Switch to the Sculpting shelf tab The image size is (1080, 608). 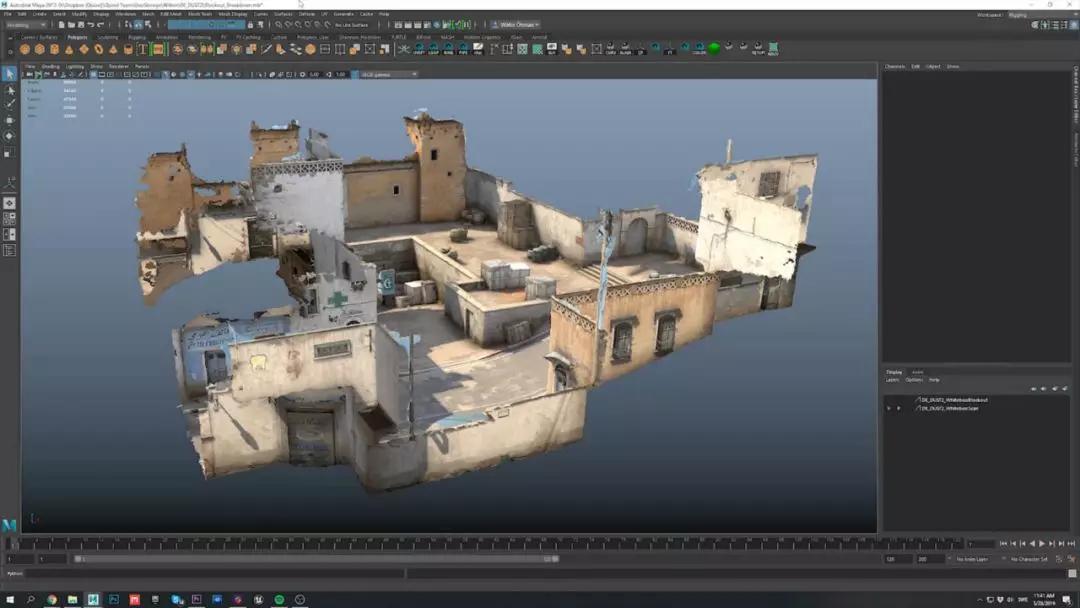coord(107,37)
